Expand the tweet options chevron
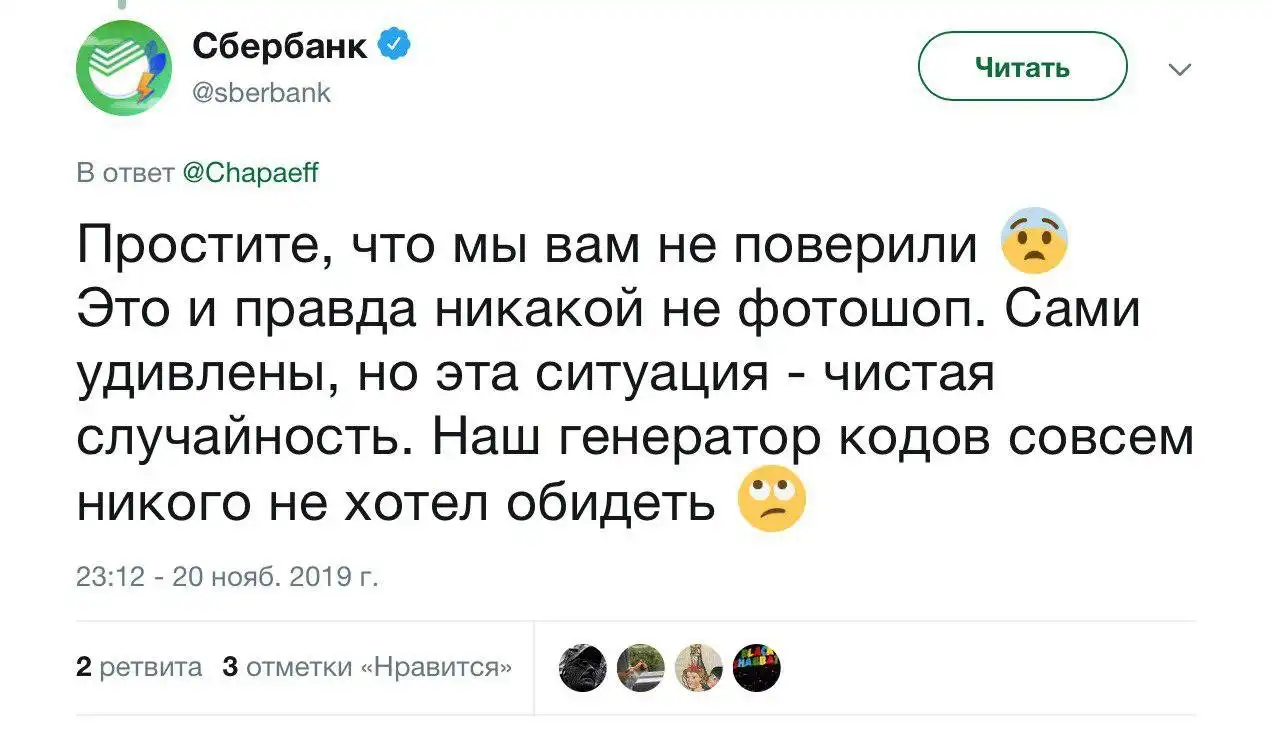The image size is (1272, 734). point(1181,69)
